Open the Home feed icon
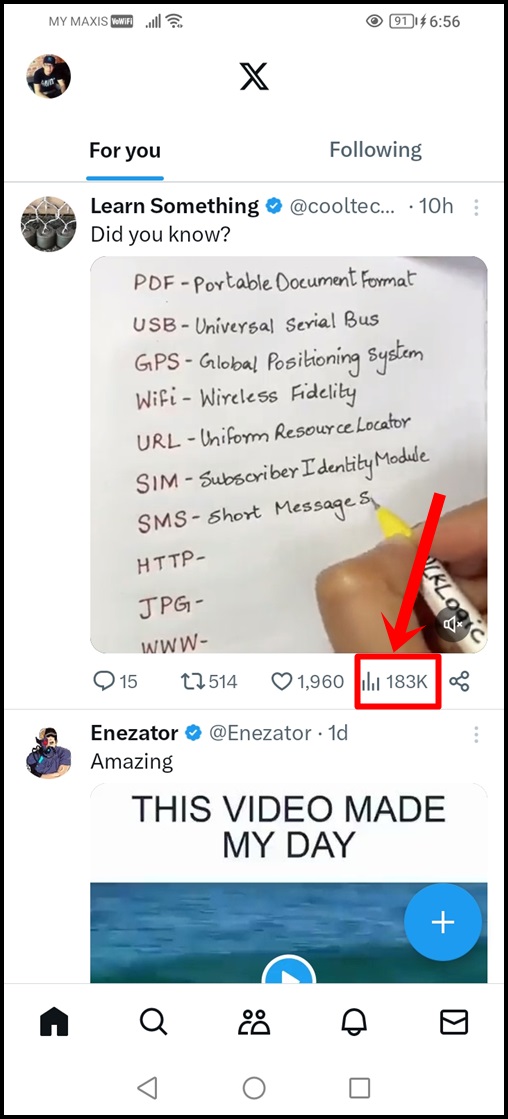 (54, 1022)
